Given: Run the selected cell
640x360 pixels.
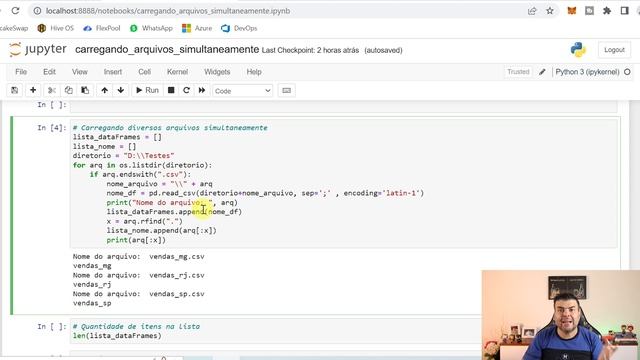Looking at the screenshot, I should point(147,90).
